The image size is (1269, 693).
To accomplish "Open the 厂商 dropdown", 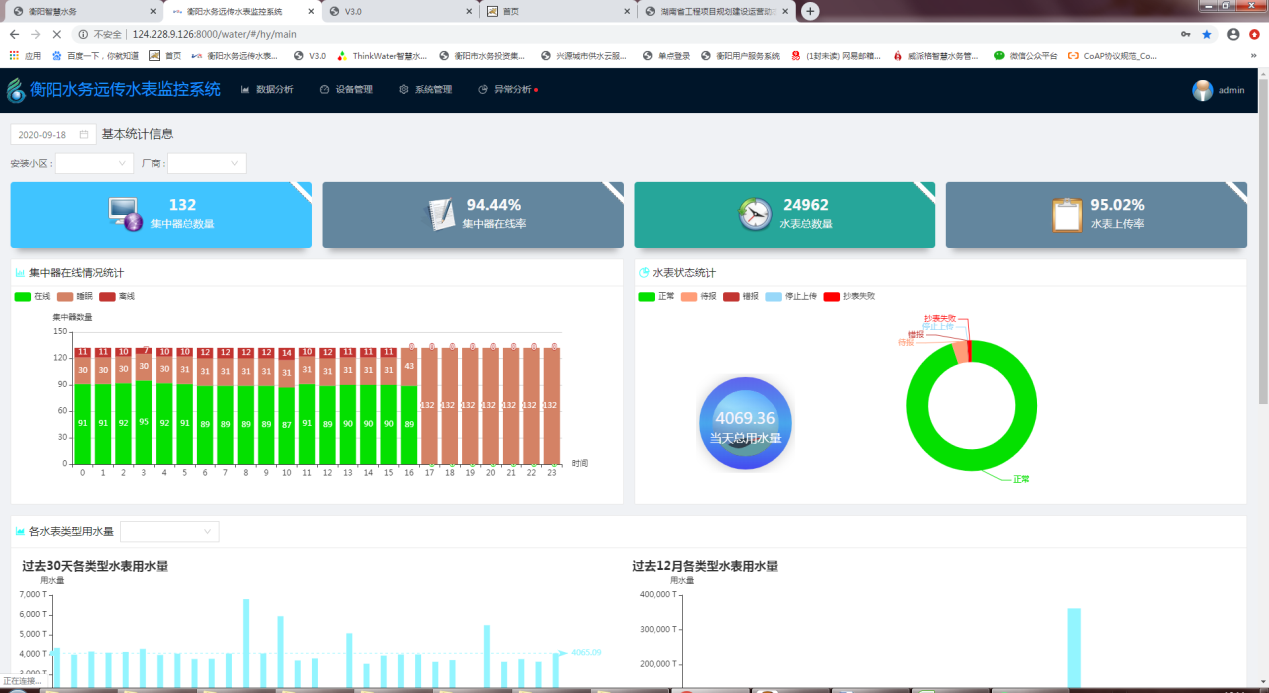I will point(206,163).
